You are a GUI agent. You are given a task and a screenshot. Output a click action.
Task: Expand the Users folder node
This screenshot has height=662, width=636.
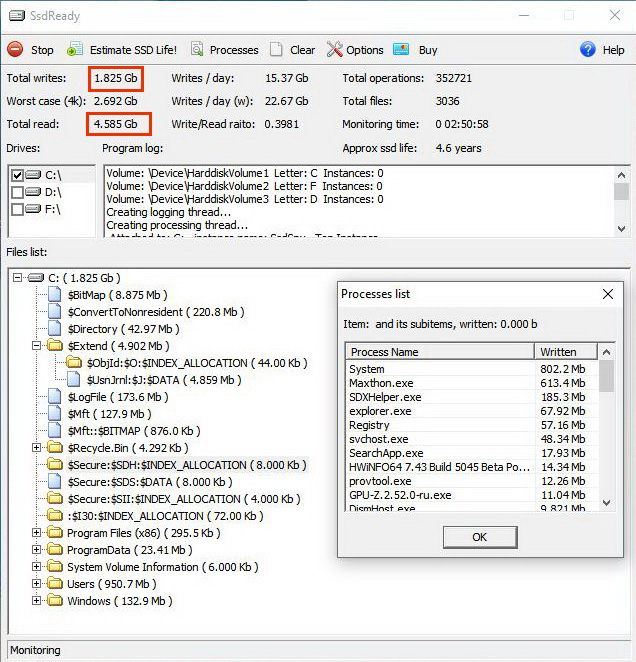click(x=37, y=584)
